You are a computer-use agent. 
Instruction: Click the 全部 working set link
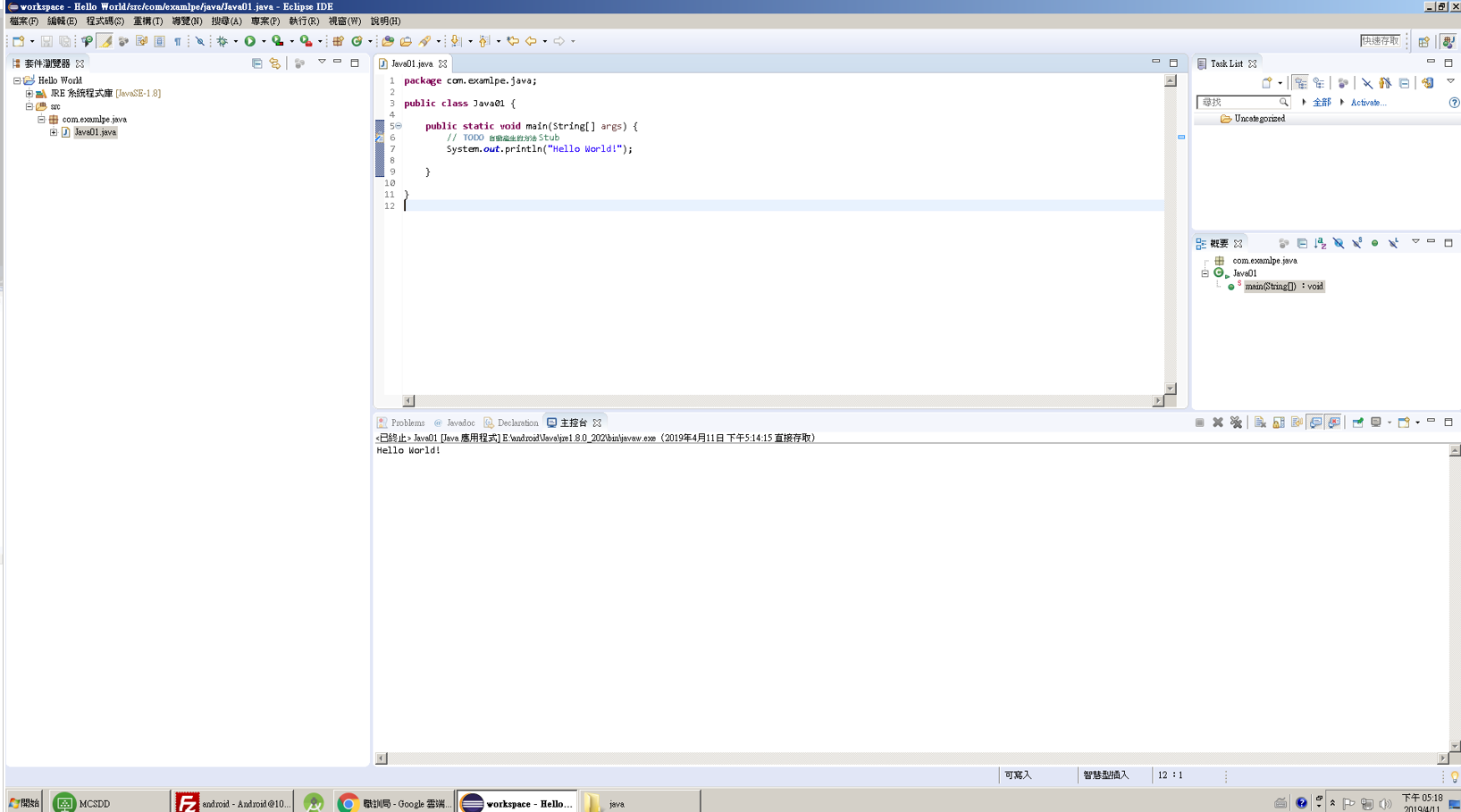[x=1321, y=103]
